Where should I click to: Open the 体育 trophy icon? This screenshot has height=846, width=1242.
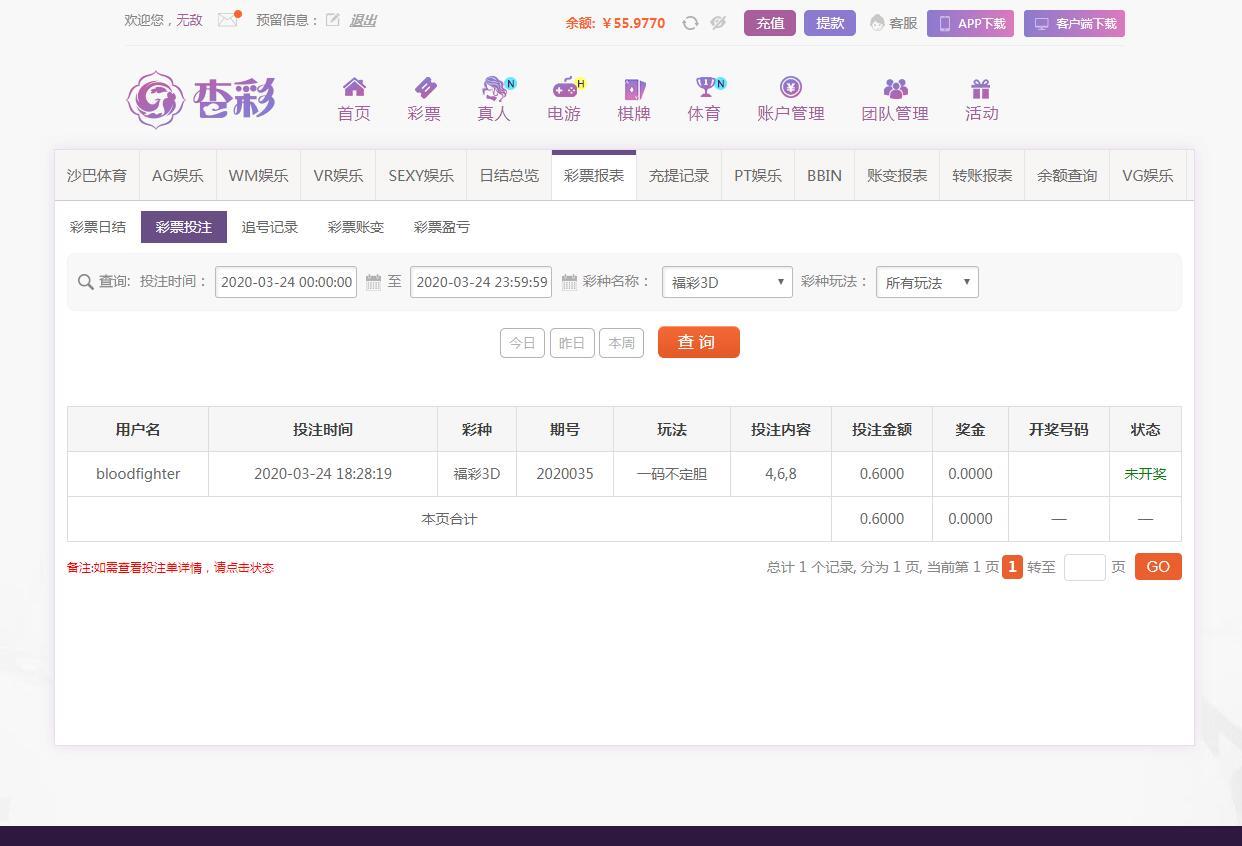[706, 88]
